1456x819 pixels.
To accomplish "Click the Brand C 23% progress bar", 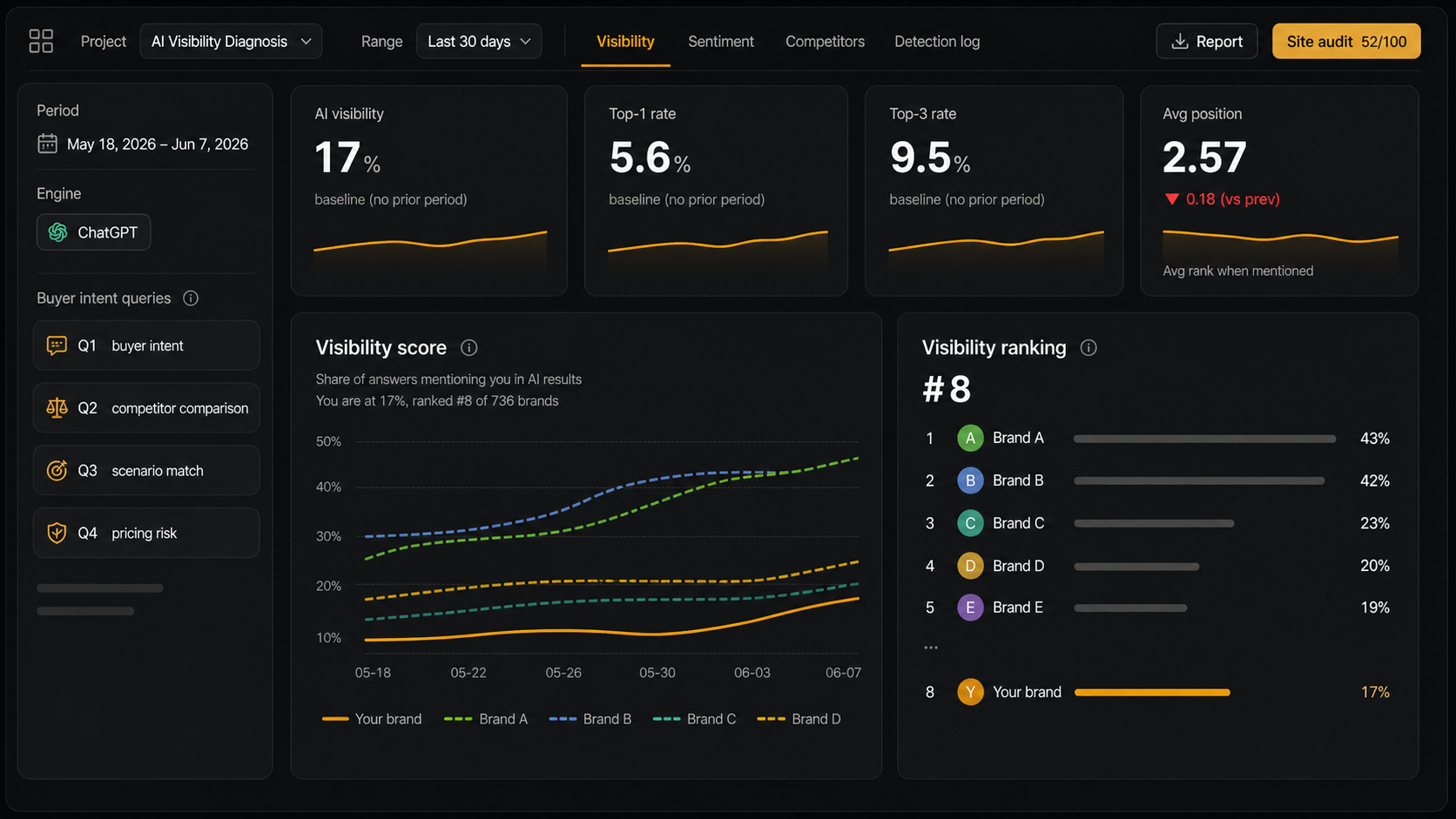I will 1154,523.
